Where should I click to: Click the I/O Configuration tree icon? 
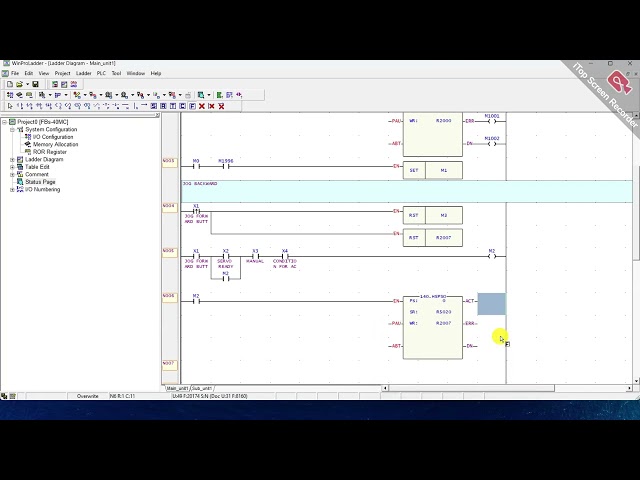[28, 137]
